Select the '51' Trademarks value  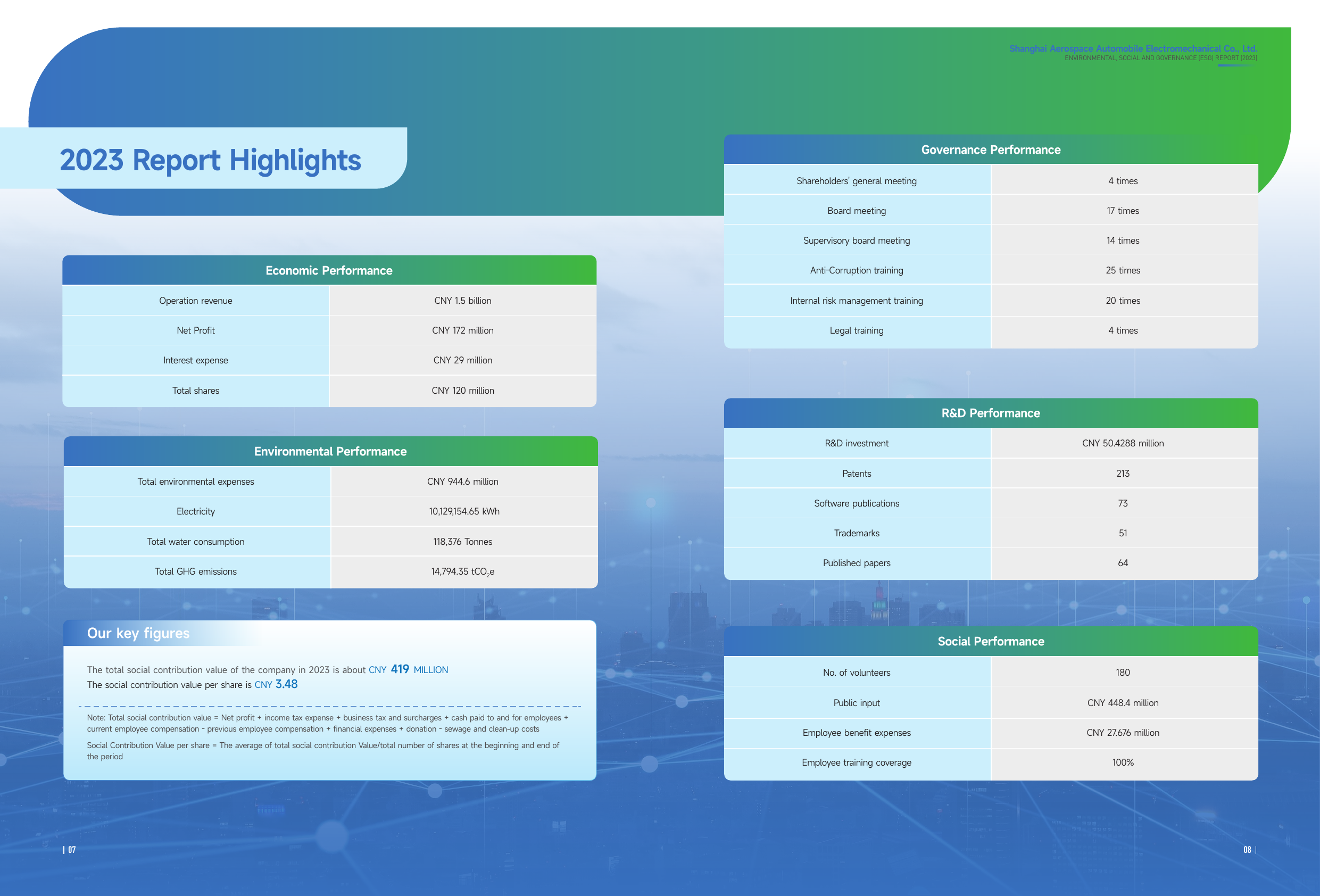coord(1122,533)
